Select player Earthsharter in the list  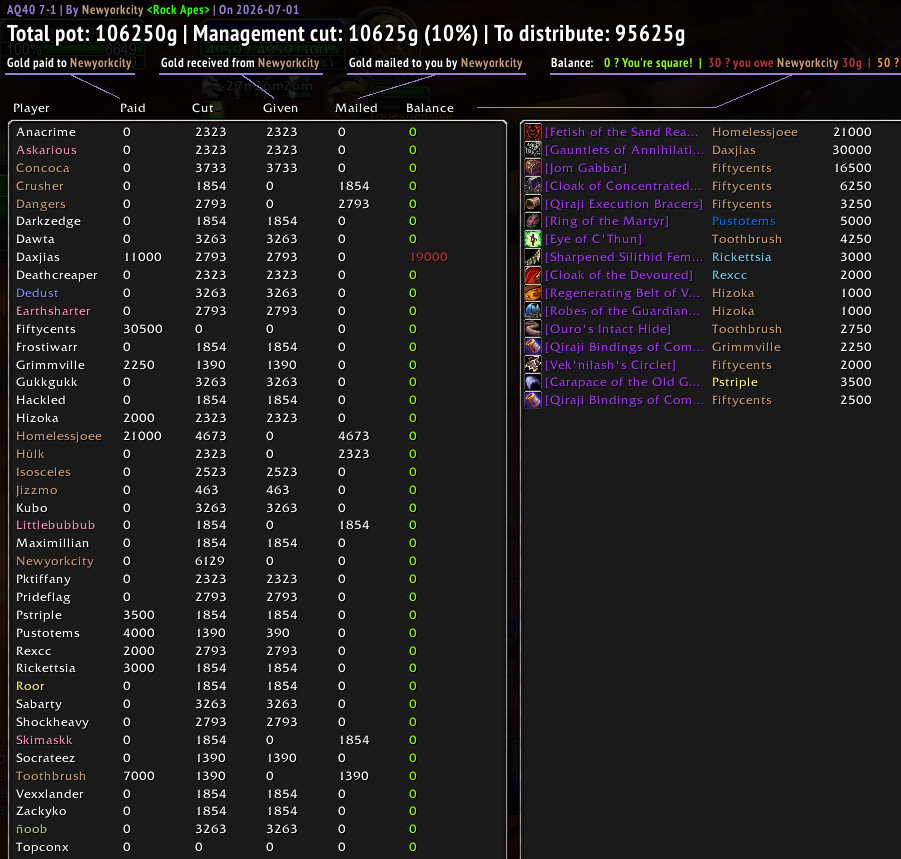pyautogui.click(x=53, y=311)
